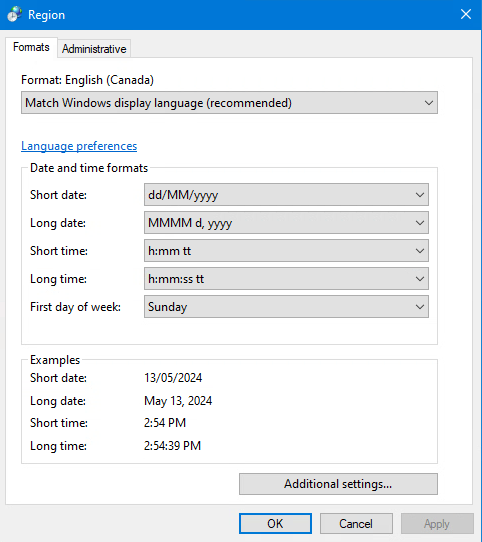Close the Region dialog window
This screenshot has width=482, height=542.
(466, 15)
